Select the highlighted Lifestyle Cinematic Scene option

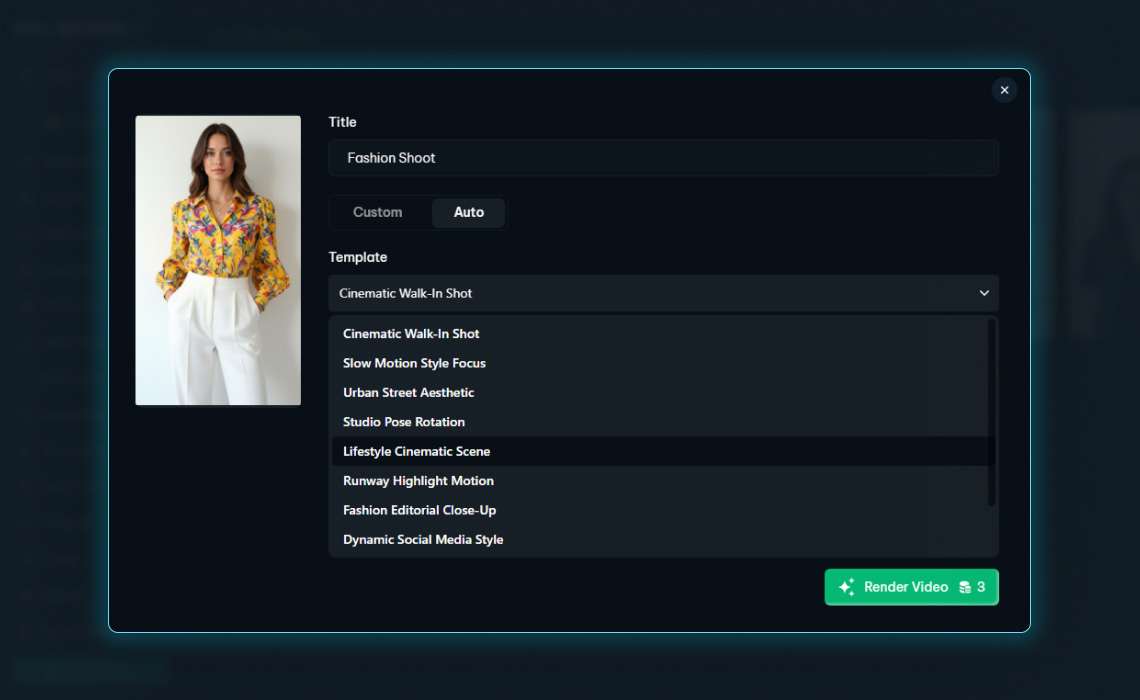tap(416, 451)
